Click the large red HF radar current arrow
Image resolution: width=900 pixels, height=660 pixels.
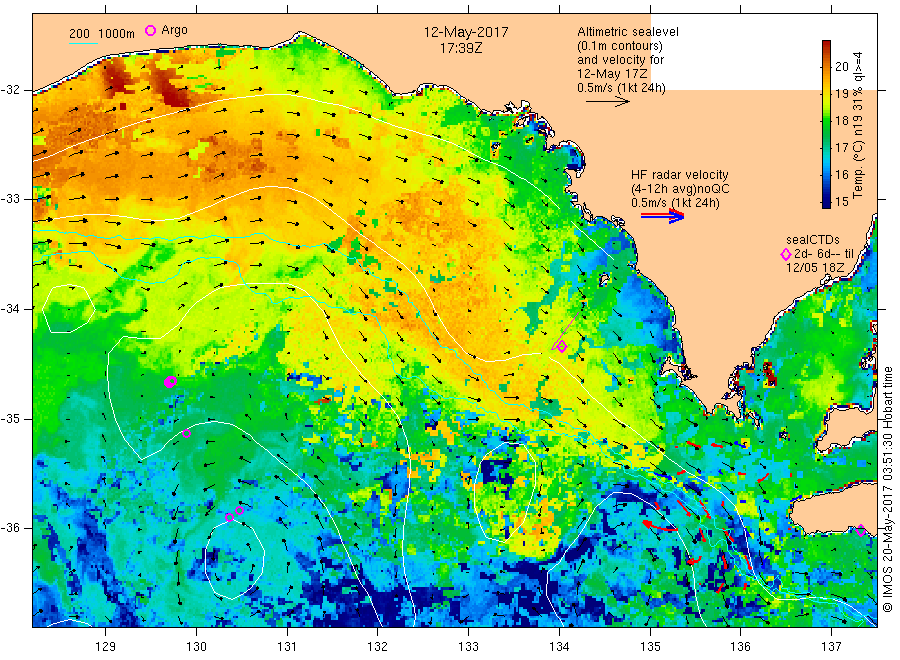659,526
